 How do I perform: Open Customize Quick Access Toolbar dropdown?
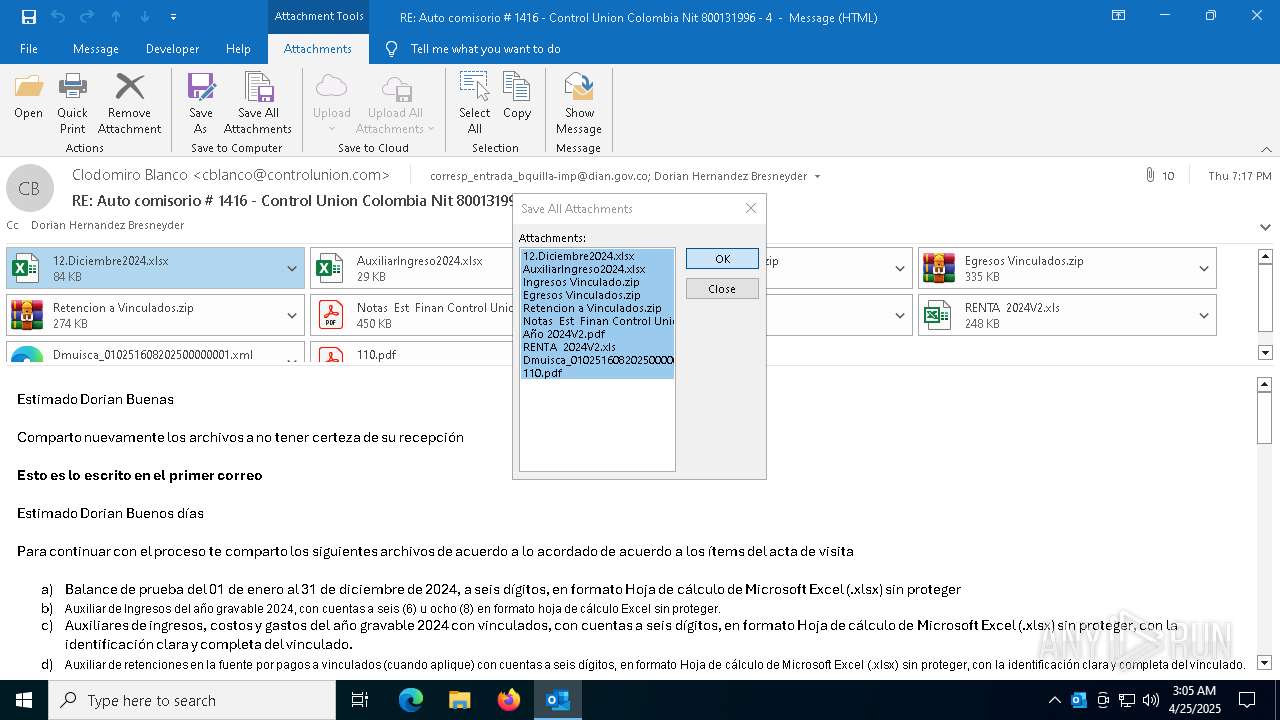pyautogui.click(x=174, y=17)
